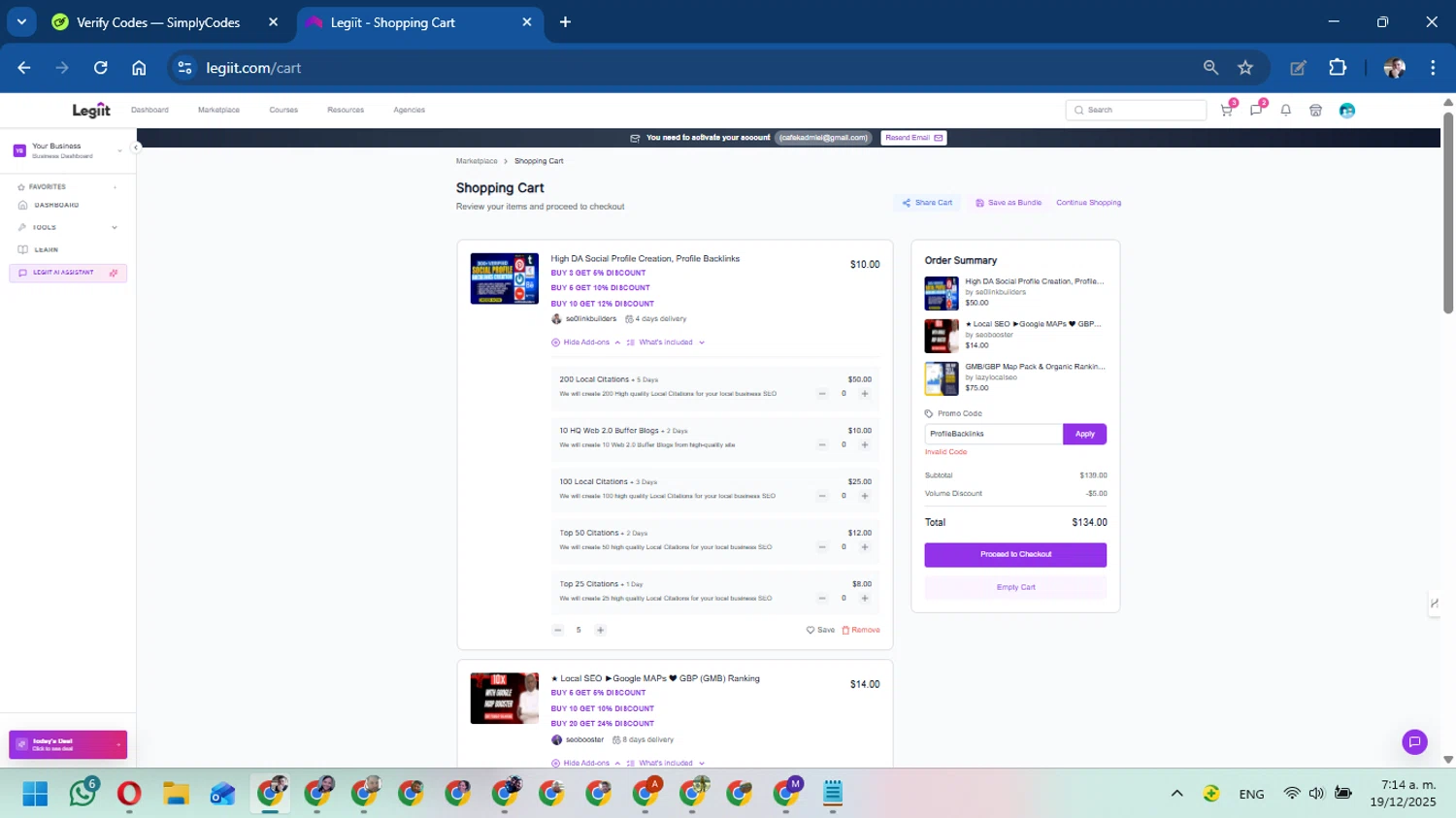The image size is (1456, 818).
Task: Click Save as Bundle
Action: tap(1009, 203)
